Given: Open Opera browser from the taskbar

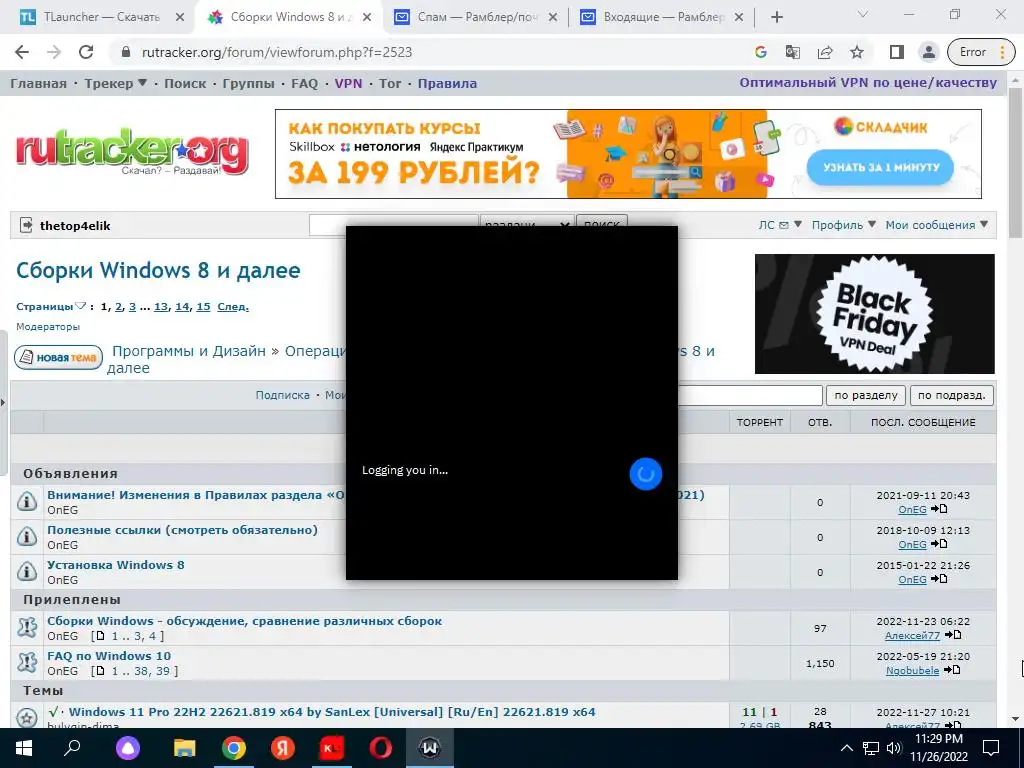Looking at the screenshot, I should coord(381,748).
